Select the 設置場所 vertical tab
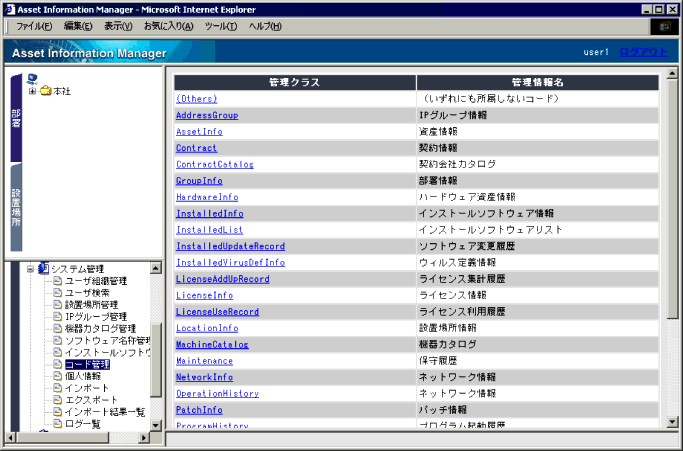The width and height of the screenshot is (683, 451). pos(16,207)
